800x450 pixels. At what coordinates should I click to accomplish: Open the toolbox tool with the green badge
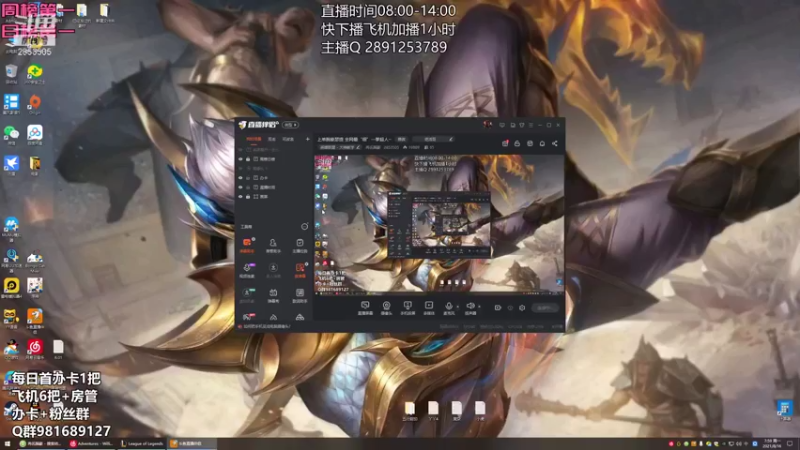[x=247, y=294]
